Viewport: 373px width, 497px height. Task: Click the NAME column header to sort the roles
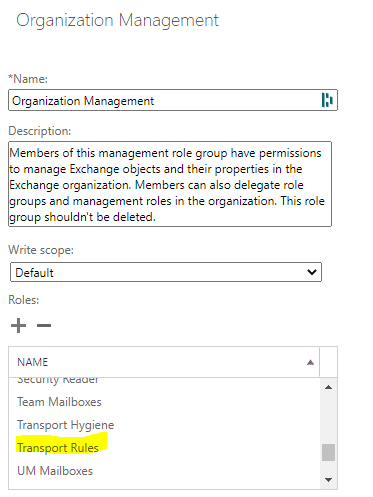pos(164,362)
